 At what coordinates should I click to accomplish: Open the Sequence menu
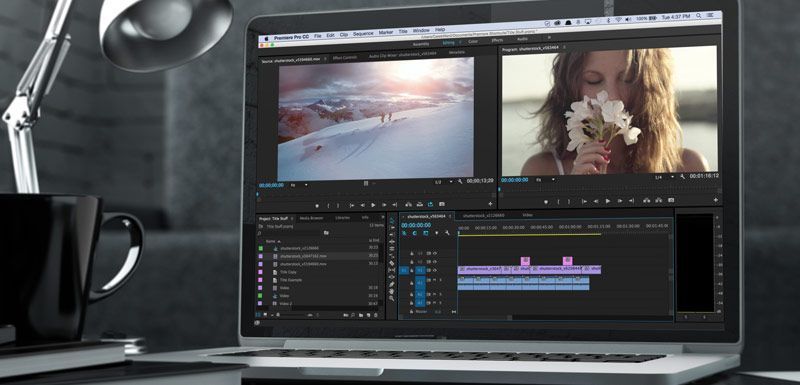363,34
